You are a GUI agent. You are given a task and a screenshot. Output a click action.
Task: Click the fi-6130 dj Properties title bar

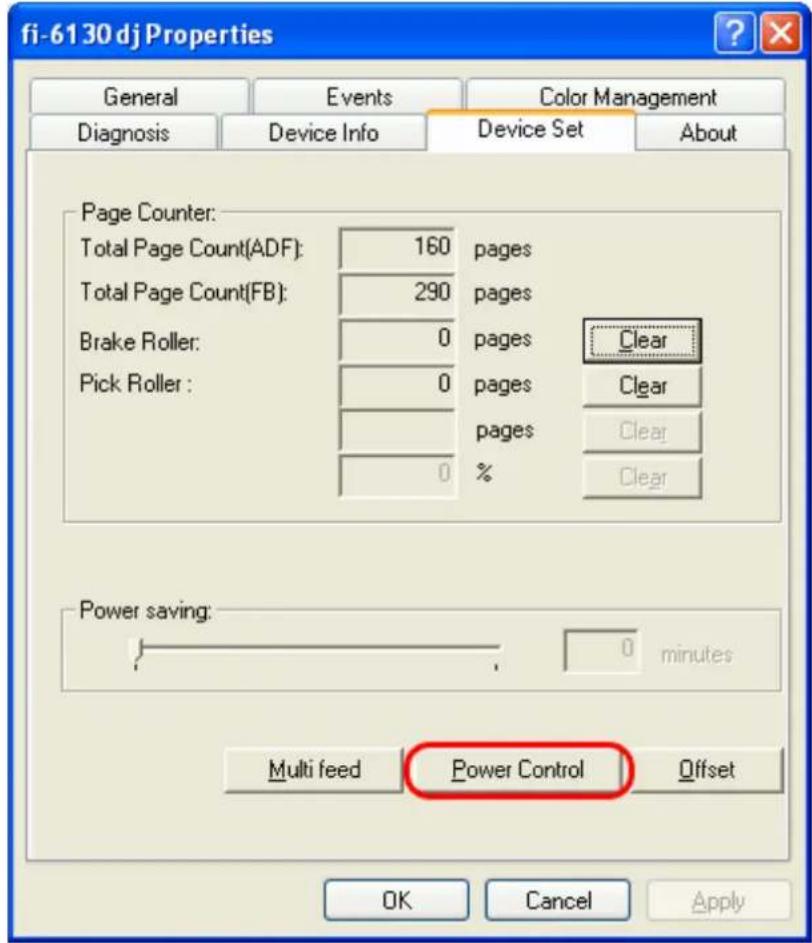coord(361,34)
